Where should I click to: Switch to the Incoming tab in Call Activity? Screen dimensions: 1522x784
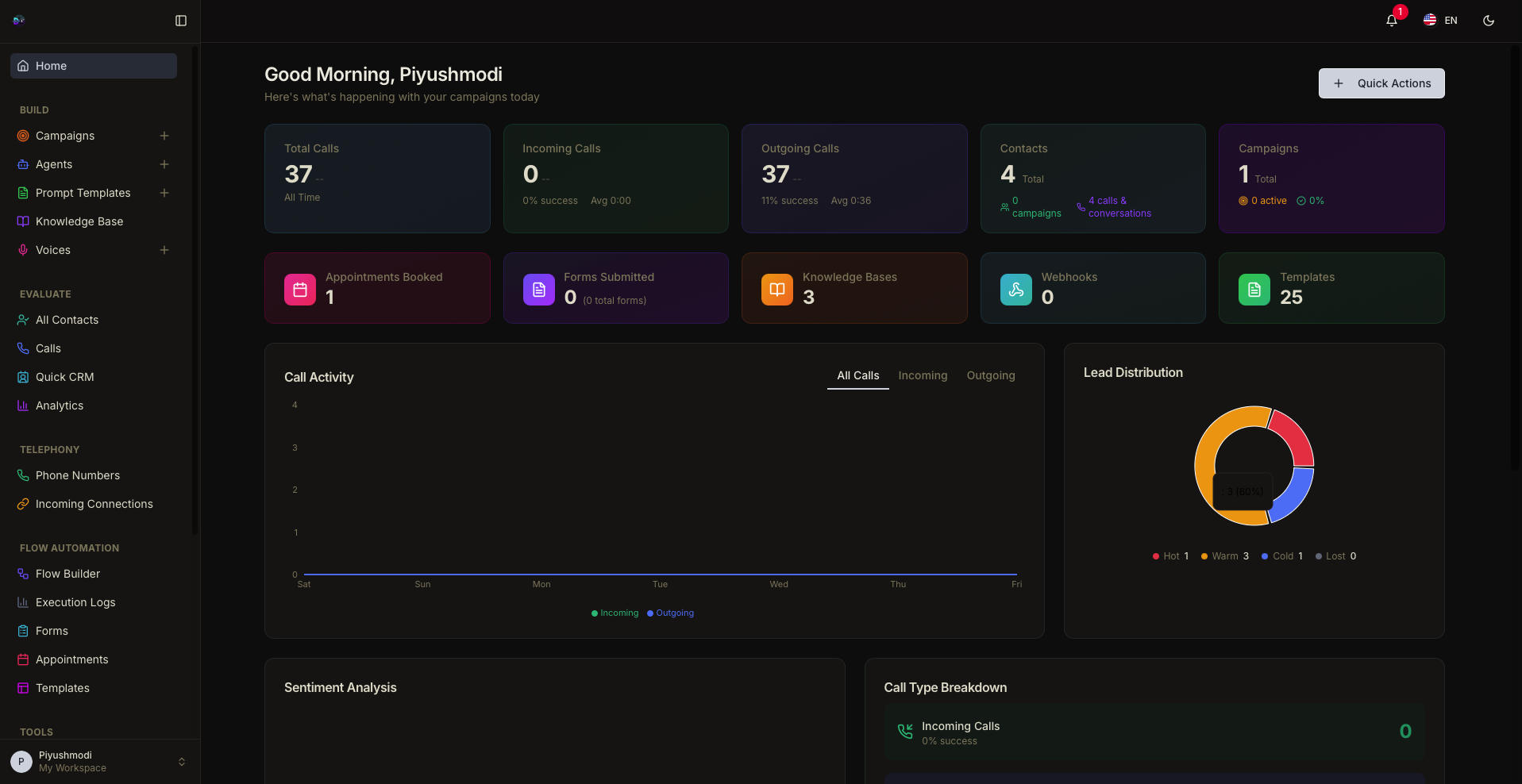[x=923, y=375]
